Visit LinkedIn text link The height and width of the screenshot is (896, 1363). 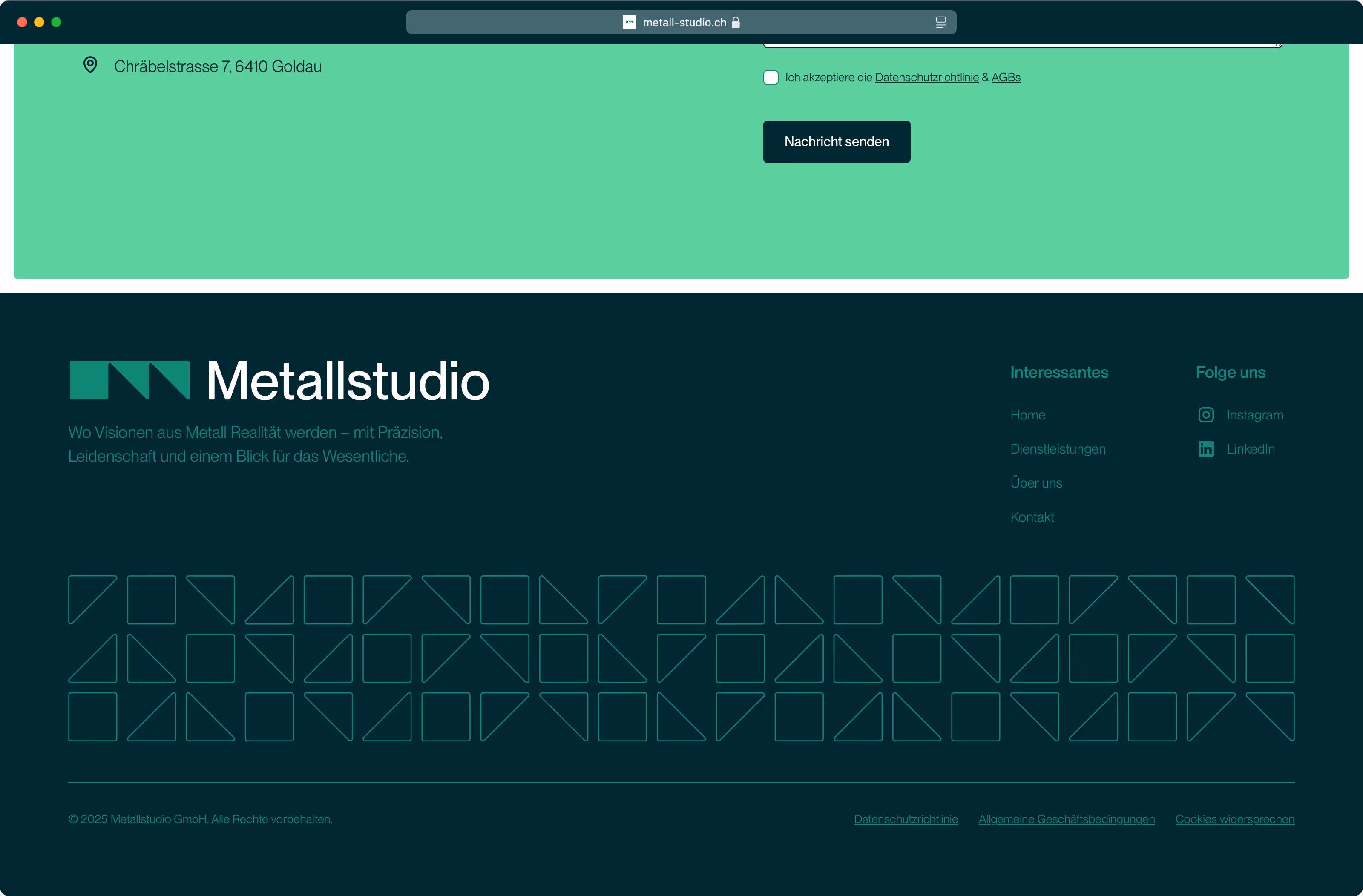tap(1251, 449)
